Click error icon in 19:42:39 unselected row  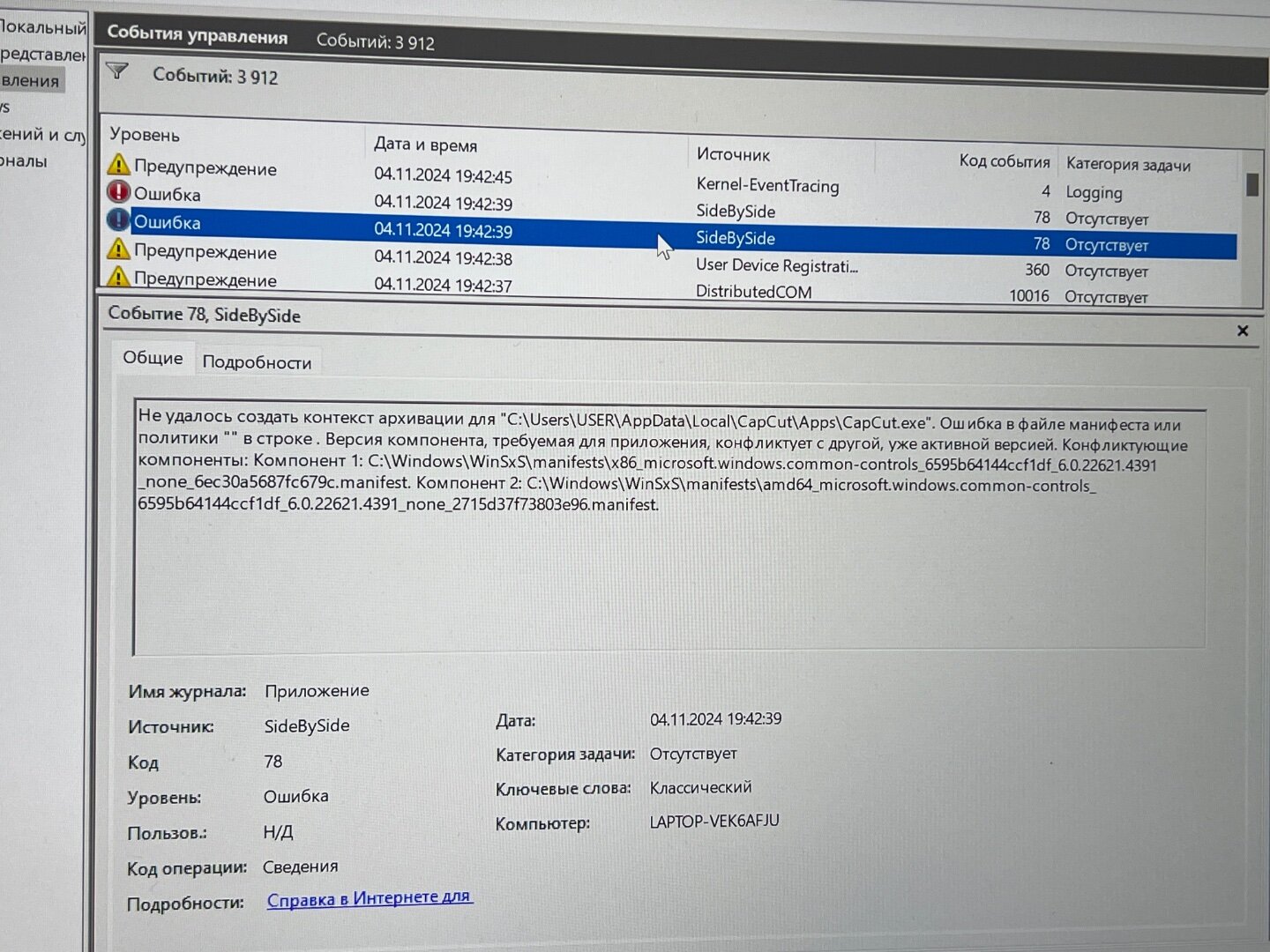click(x=118, y=192)
